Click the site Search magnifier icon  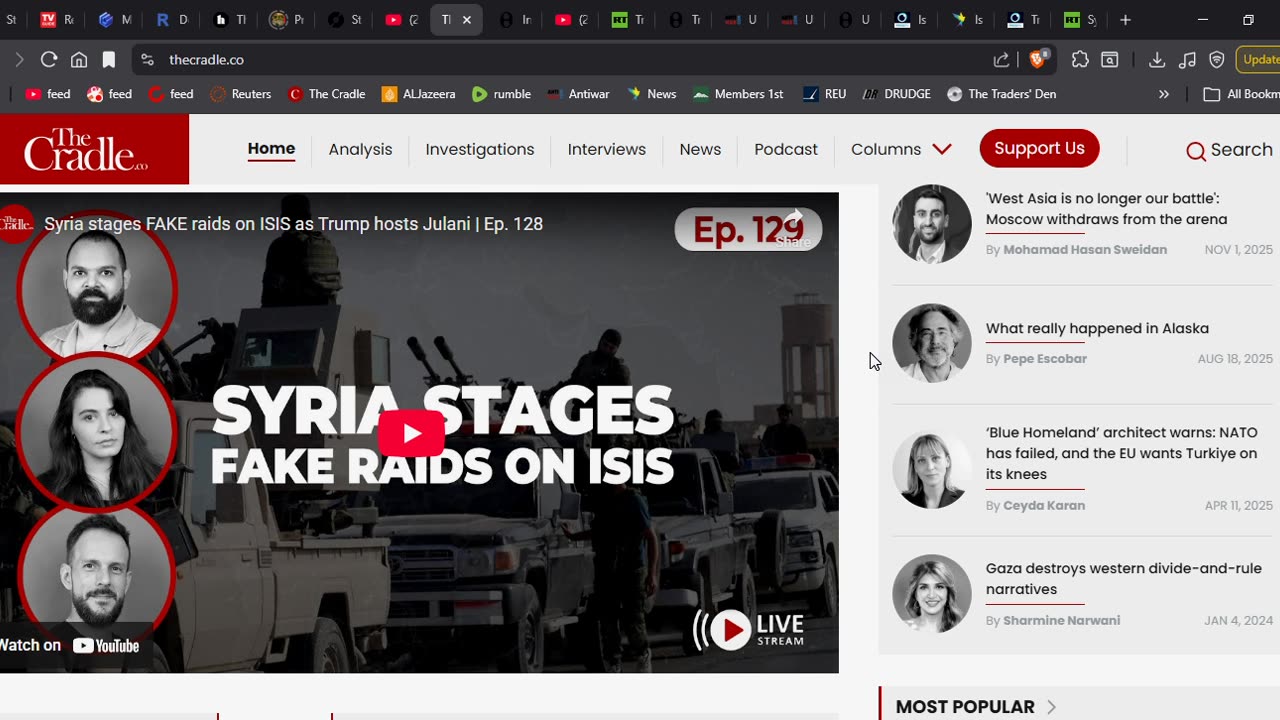coord(1196,151)
